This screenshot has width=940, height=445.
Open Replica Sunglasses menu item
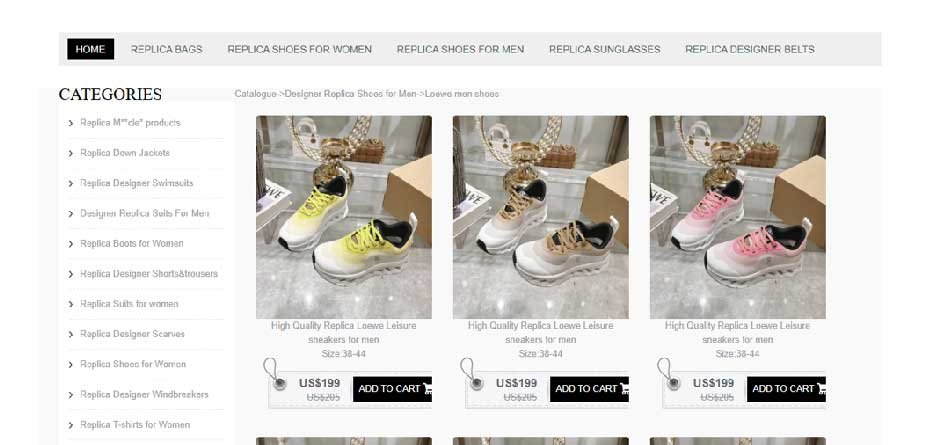tap(604, 49)
